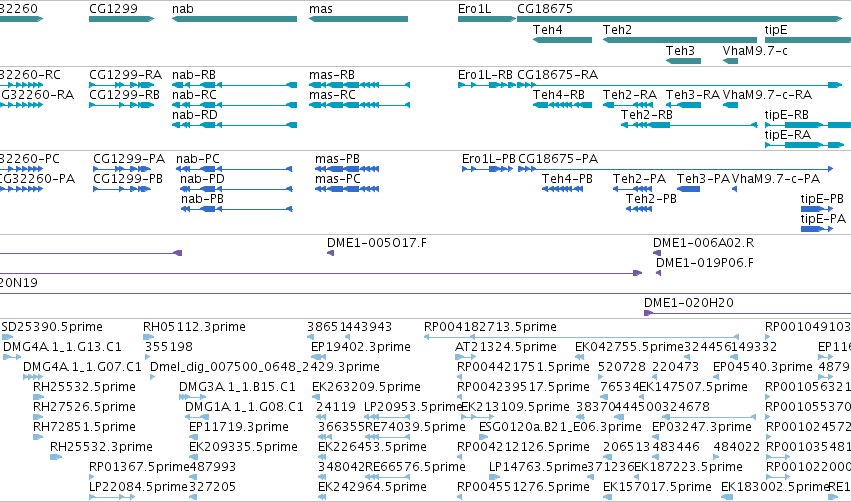851x502 pixels.
Task: Select EST RH27526.5prime
Action: point(38,417)
